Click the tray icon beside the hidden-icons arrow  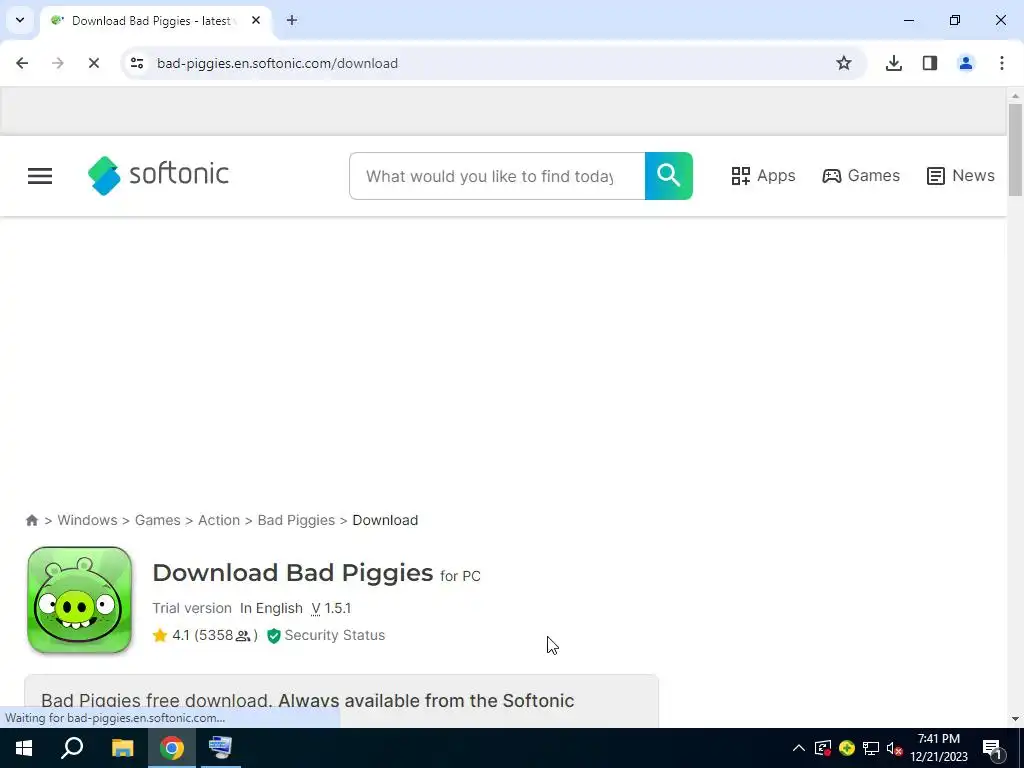(823, 748)
